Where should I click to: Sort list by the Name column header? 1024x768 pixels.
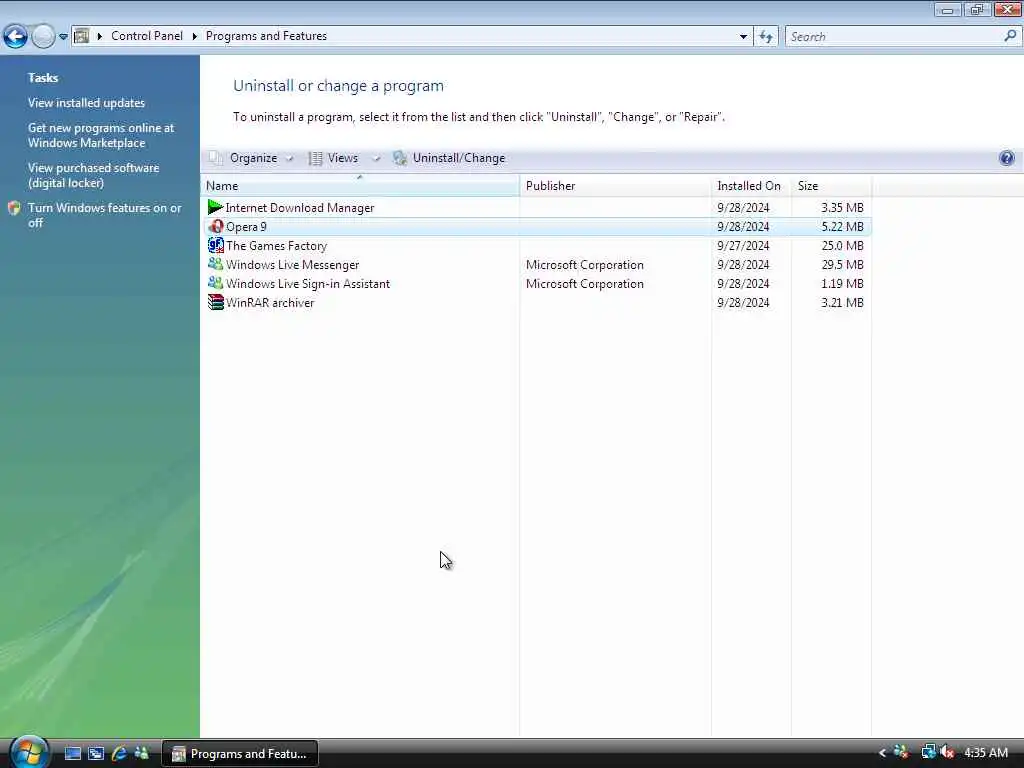pyautogui.click(x=360, y=185)
